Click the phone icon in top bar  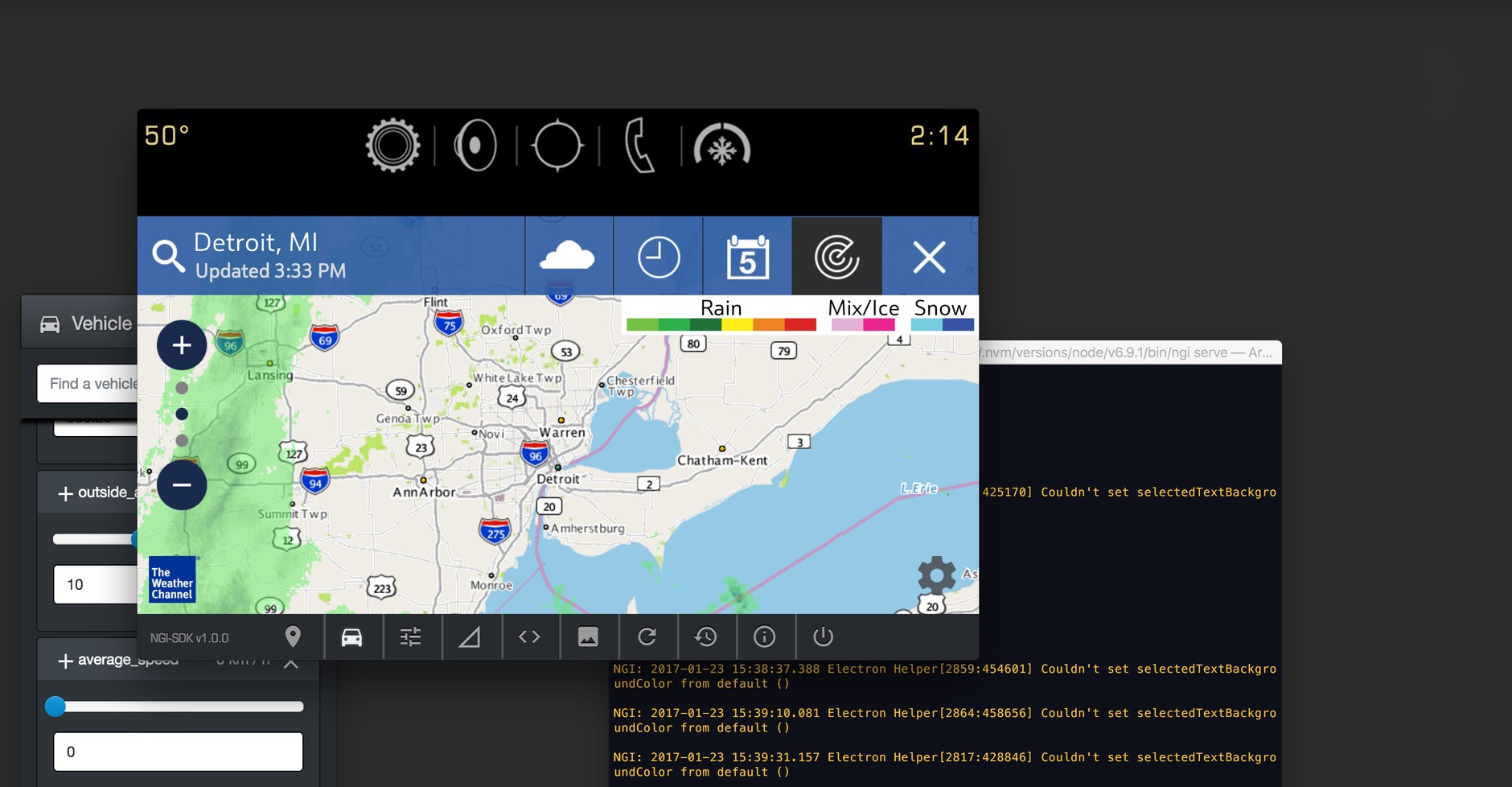pos(639,146)
